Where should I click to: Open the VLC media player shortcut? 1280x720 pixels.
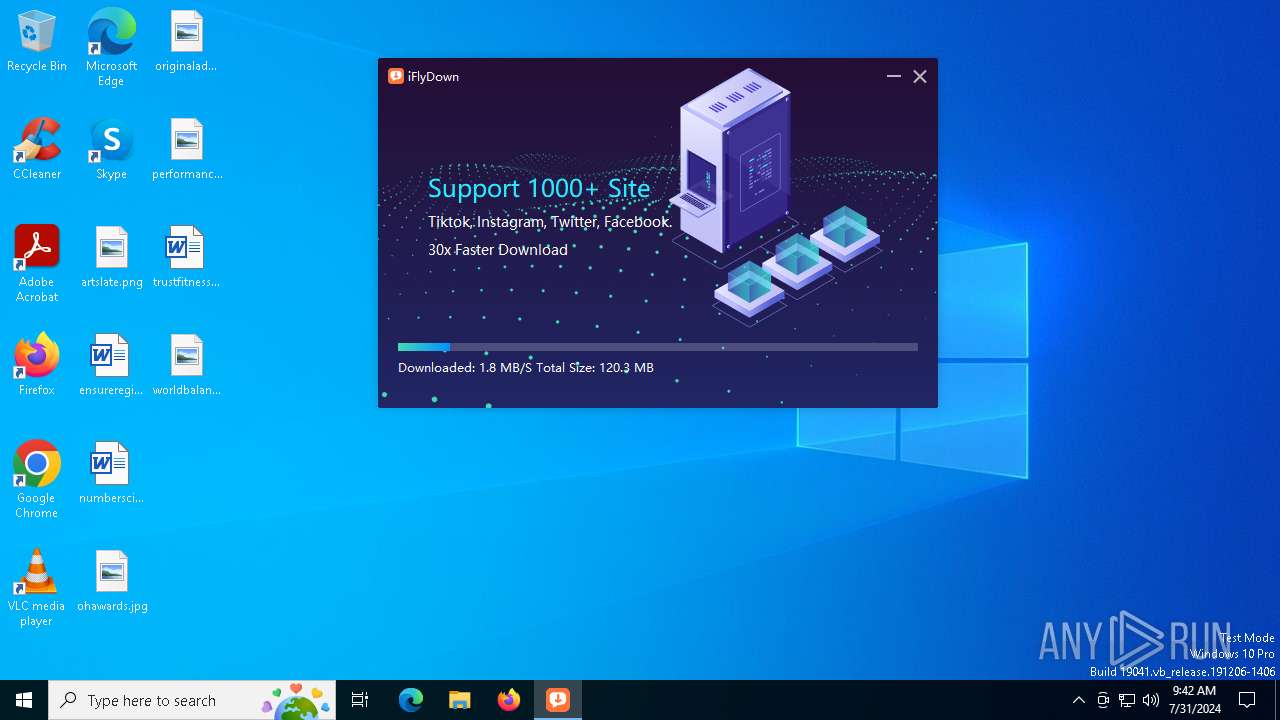click(x=37, y=588)
